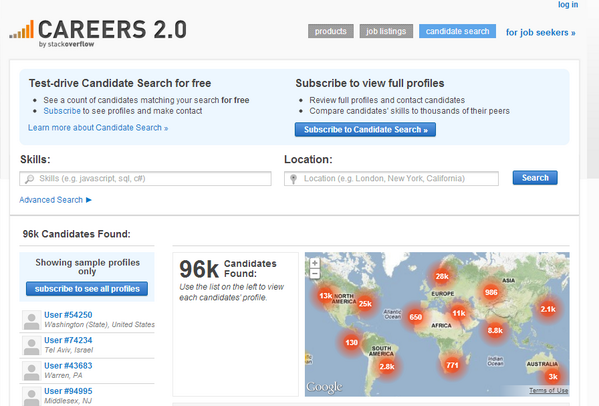Click the pin icon in Location field

pos(293,179)
